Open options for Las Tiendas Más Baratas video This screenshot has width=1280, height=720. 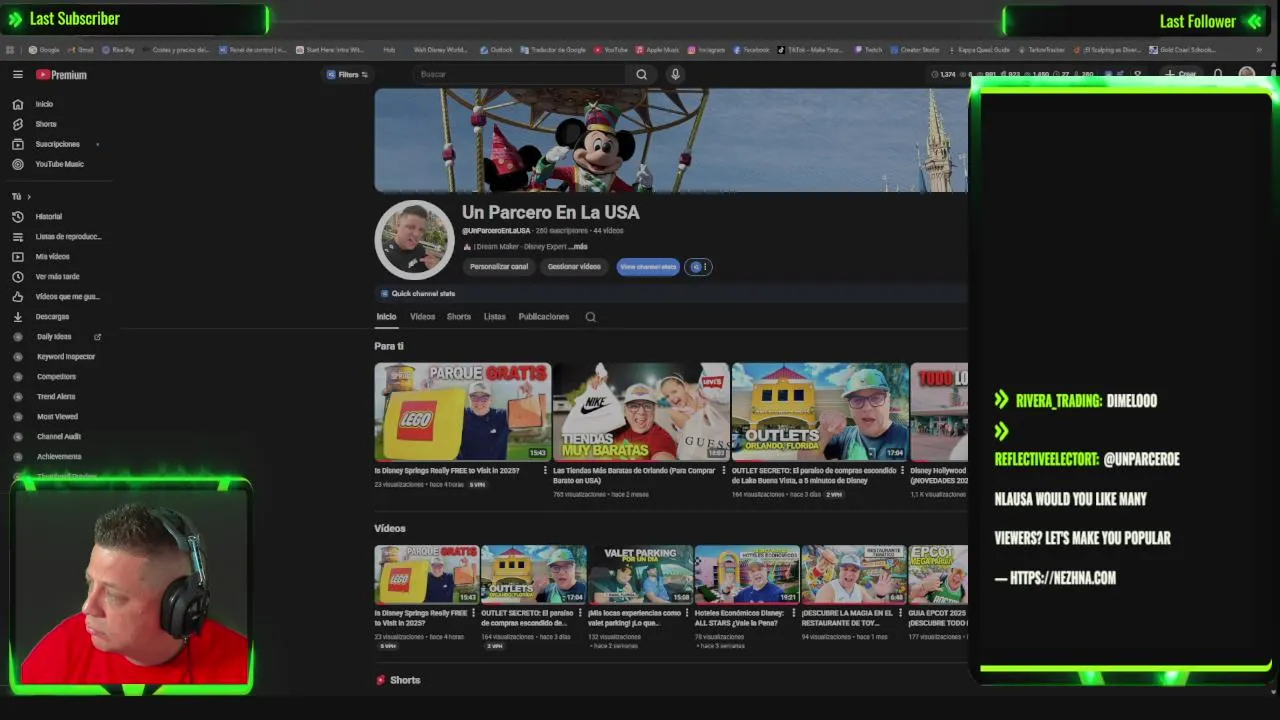pyautogui.click(x=724, y=471)
